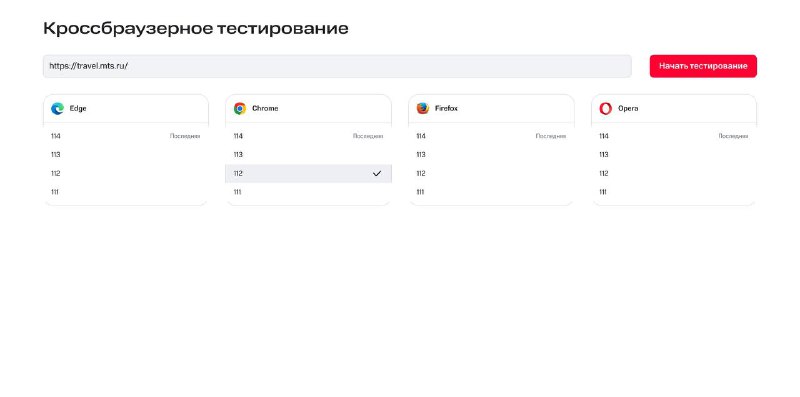The image size is (800, 397).
Task: Choose Chrome version 114 latest
Action: pyautogui.click(x=309, y=136)
